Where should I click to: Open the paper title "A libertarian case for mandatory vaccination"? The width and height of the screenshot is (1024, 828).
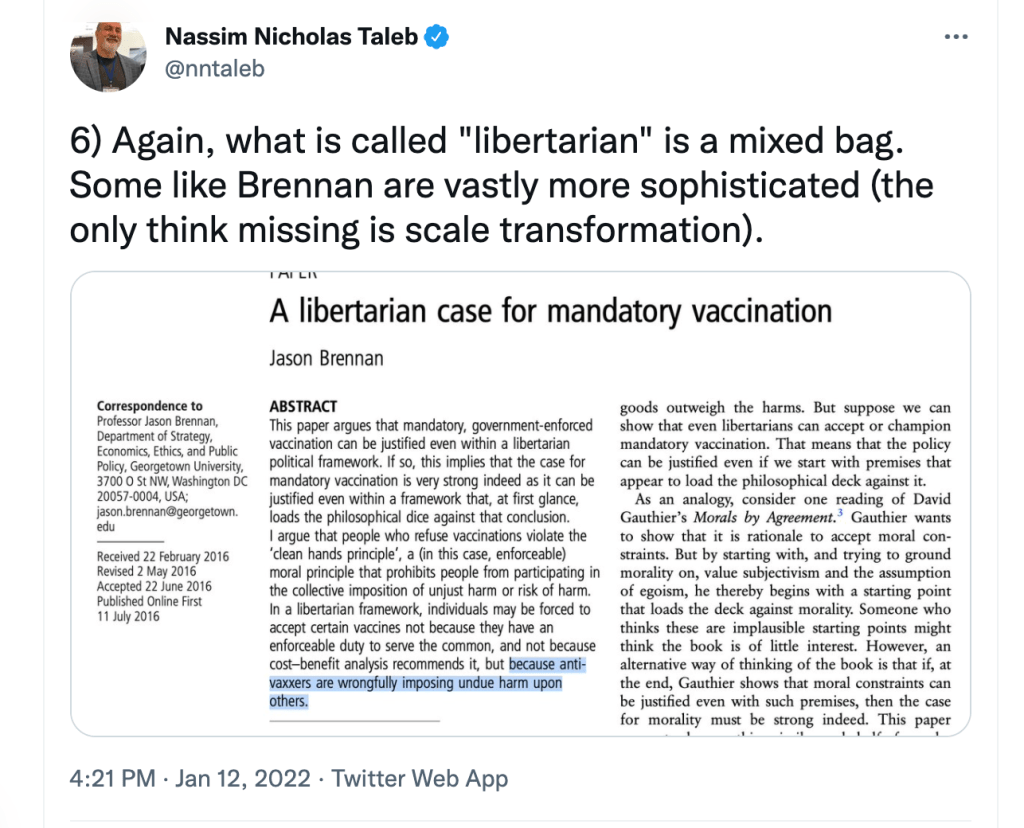pos(550,312)
